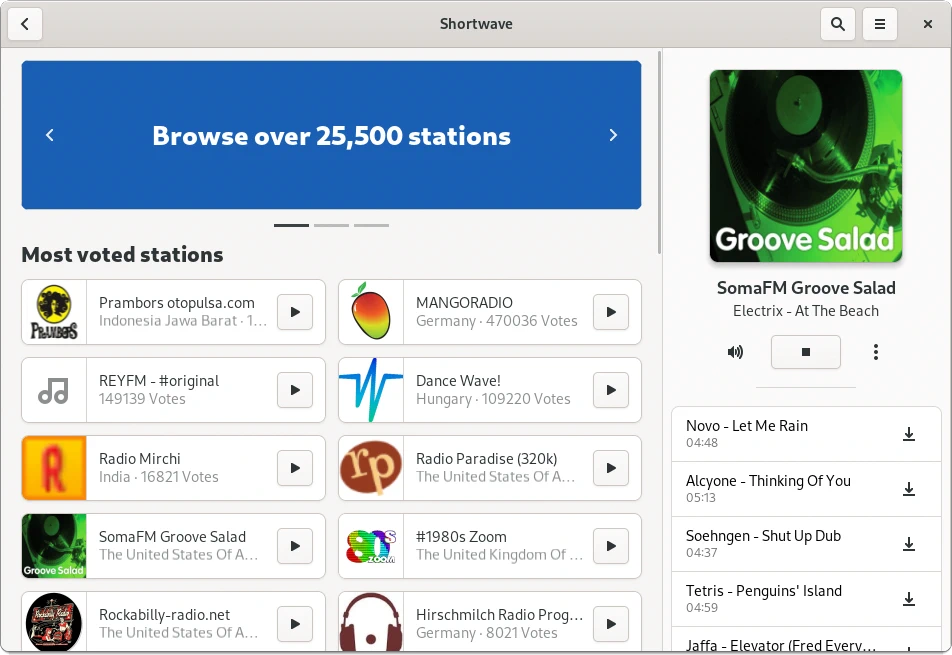Play Radio Paradise (320k)

(611, 468)
